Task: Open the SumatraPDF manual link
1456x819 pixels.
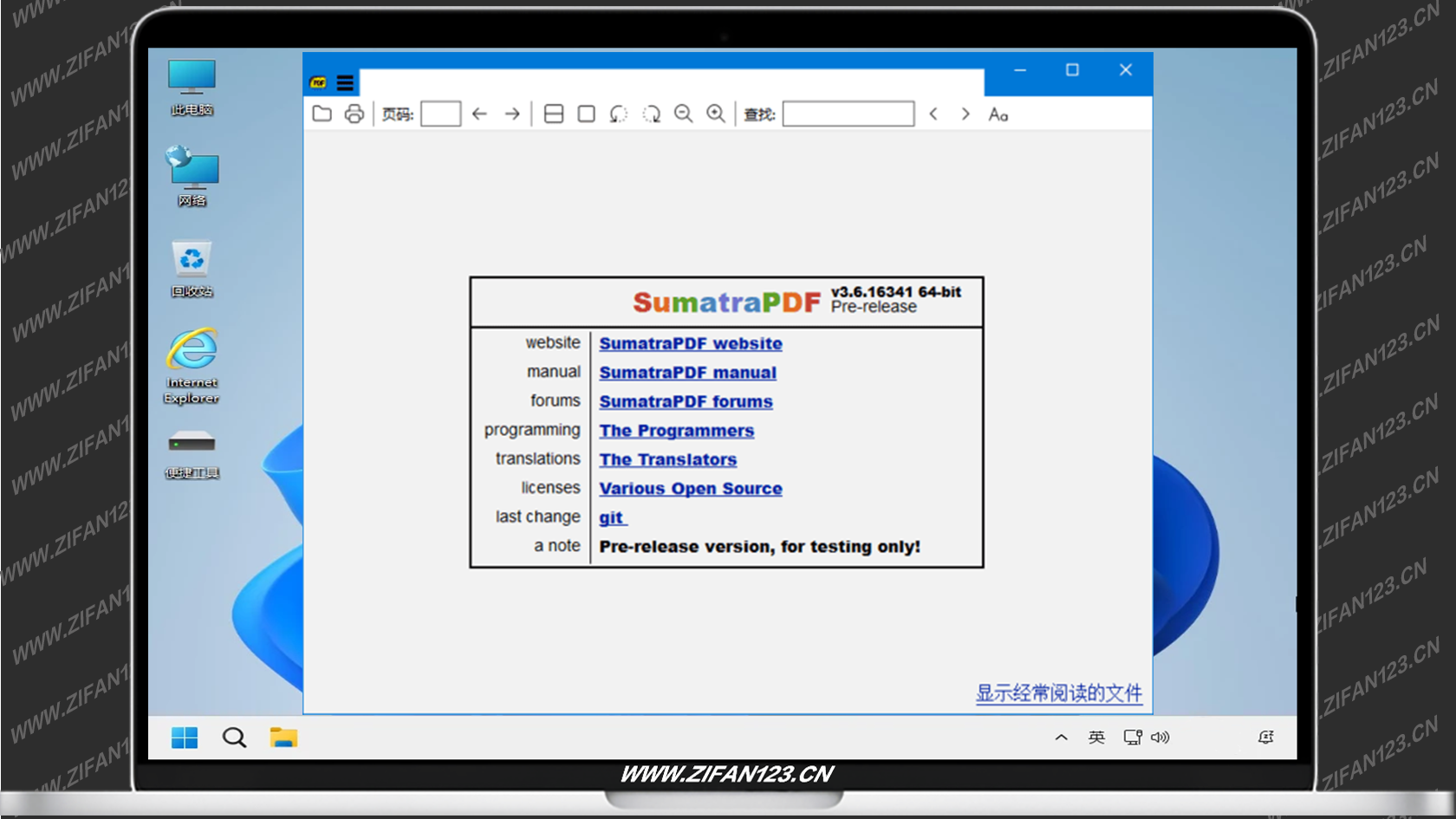Action: 687,373
